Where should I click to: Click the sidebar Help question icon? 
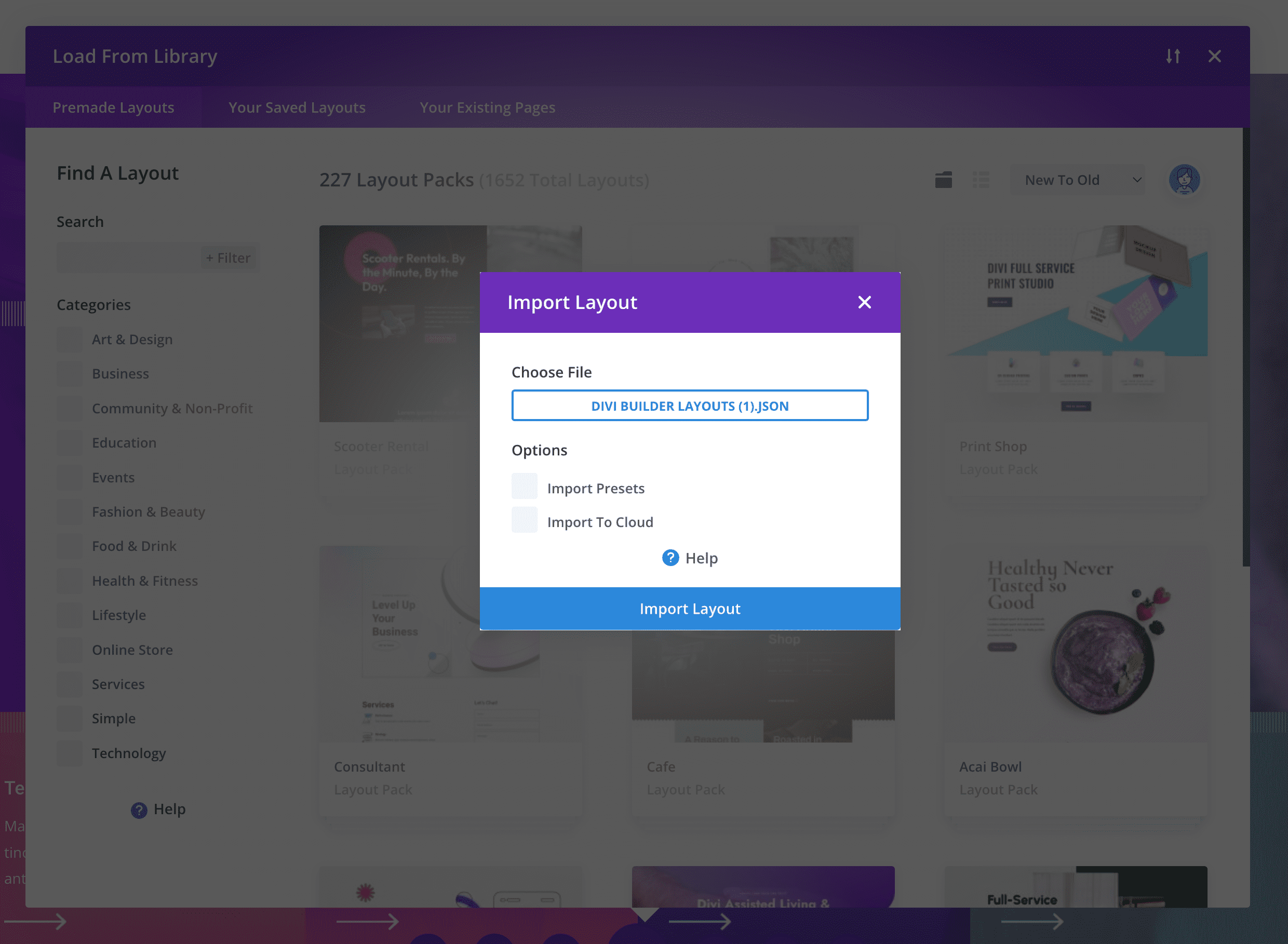click(x=139, y=809)
